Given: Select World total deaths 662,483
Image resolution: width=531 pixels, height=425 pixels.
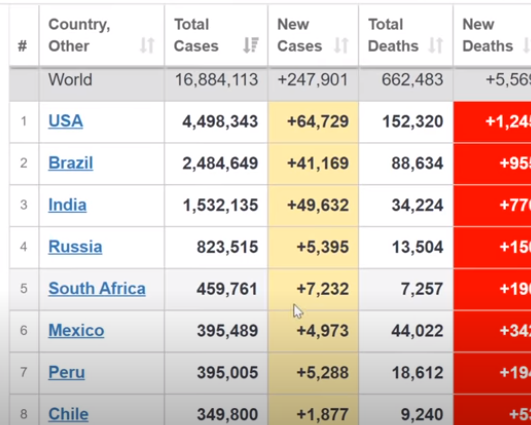Looking at the screenshot, I should [412, 80].
